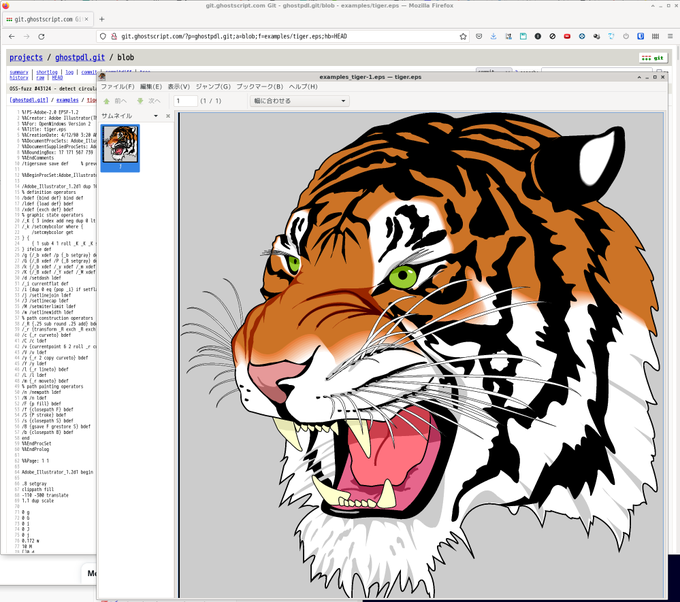This screenshot has height=602, width=680.
Task: Click code line 'Adobe_Illustrator_1.2d1 begin'
Action: pyautogui.click(x=57, y=472)
